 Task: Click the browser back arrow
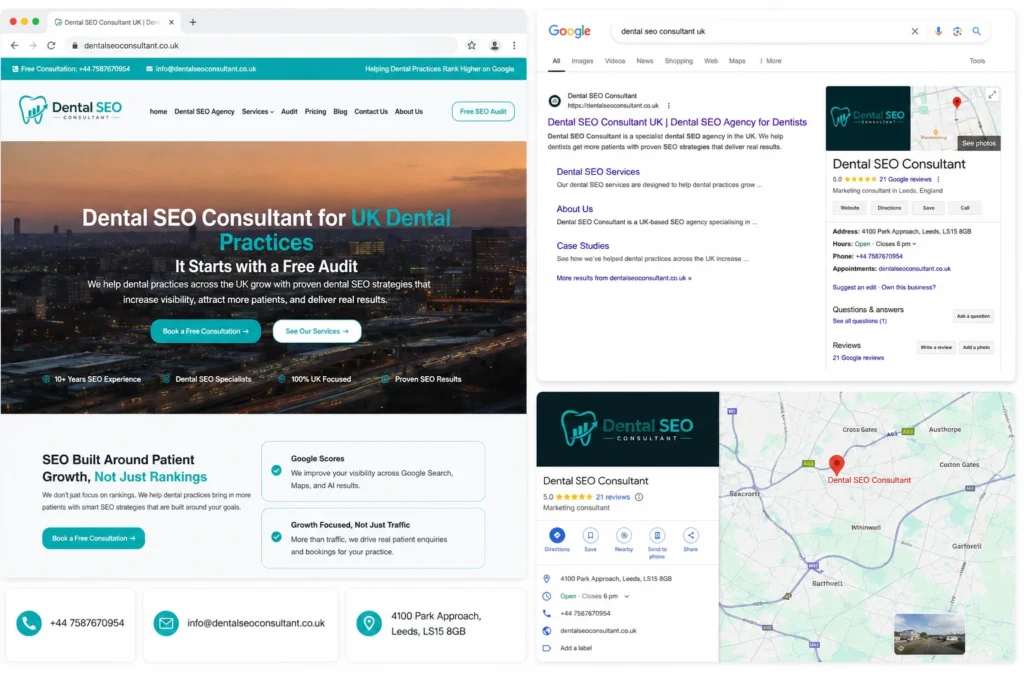(14, 45)
